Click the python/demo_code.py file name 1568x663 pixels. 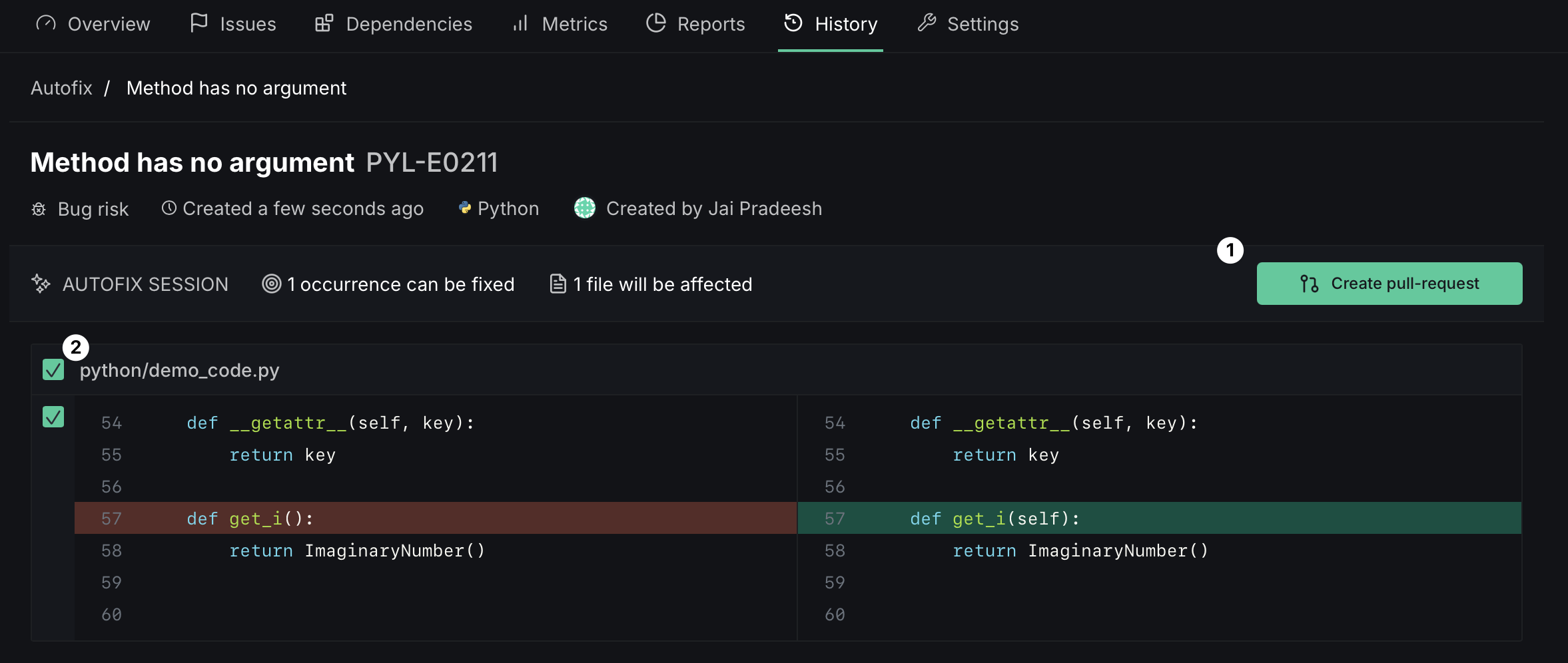pos(179,370)
